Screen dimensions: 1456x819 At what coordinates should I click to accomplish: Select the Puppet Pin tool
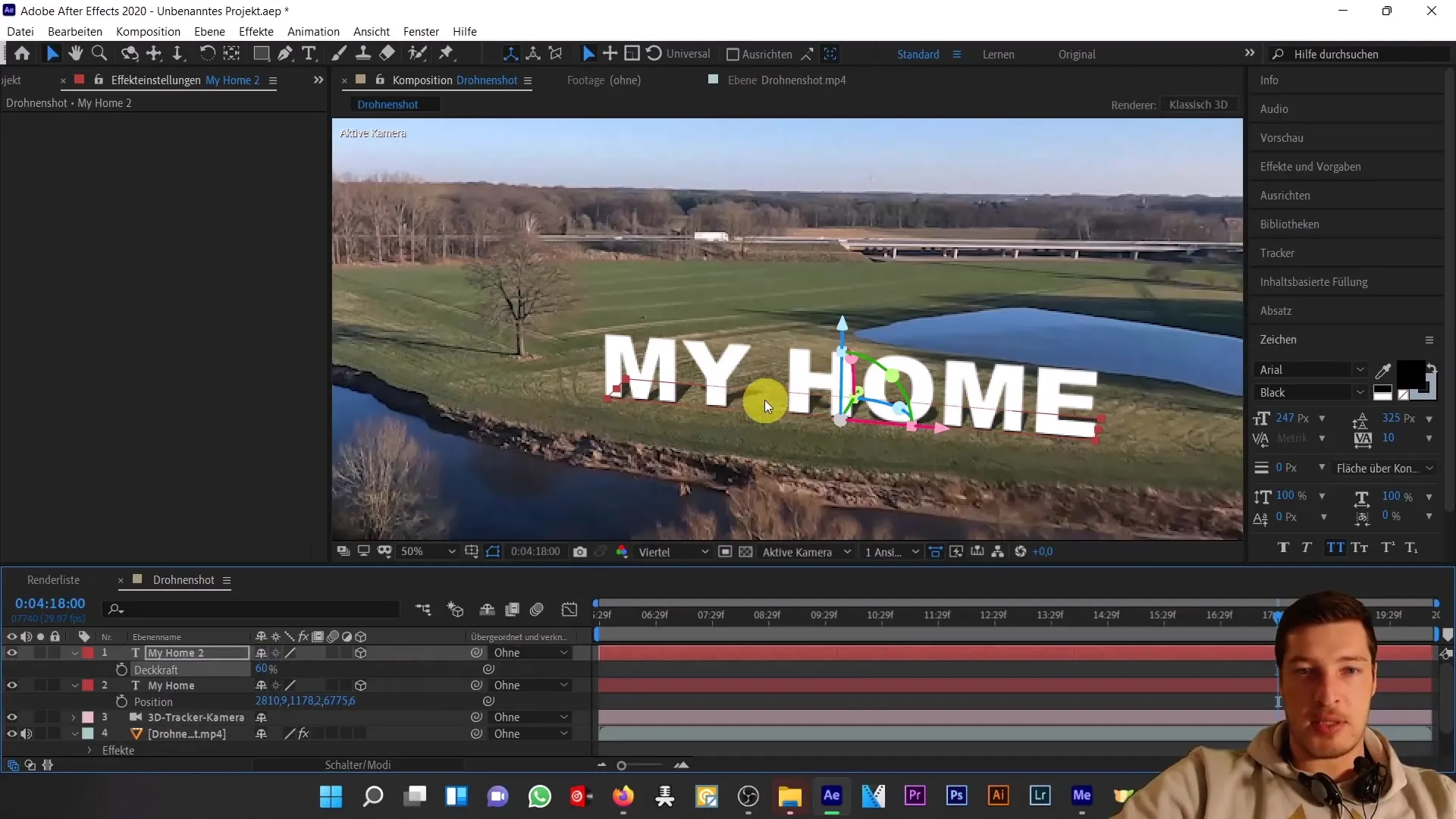tap(447, 54)
